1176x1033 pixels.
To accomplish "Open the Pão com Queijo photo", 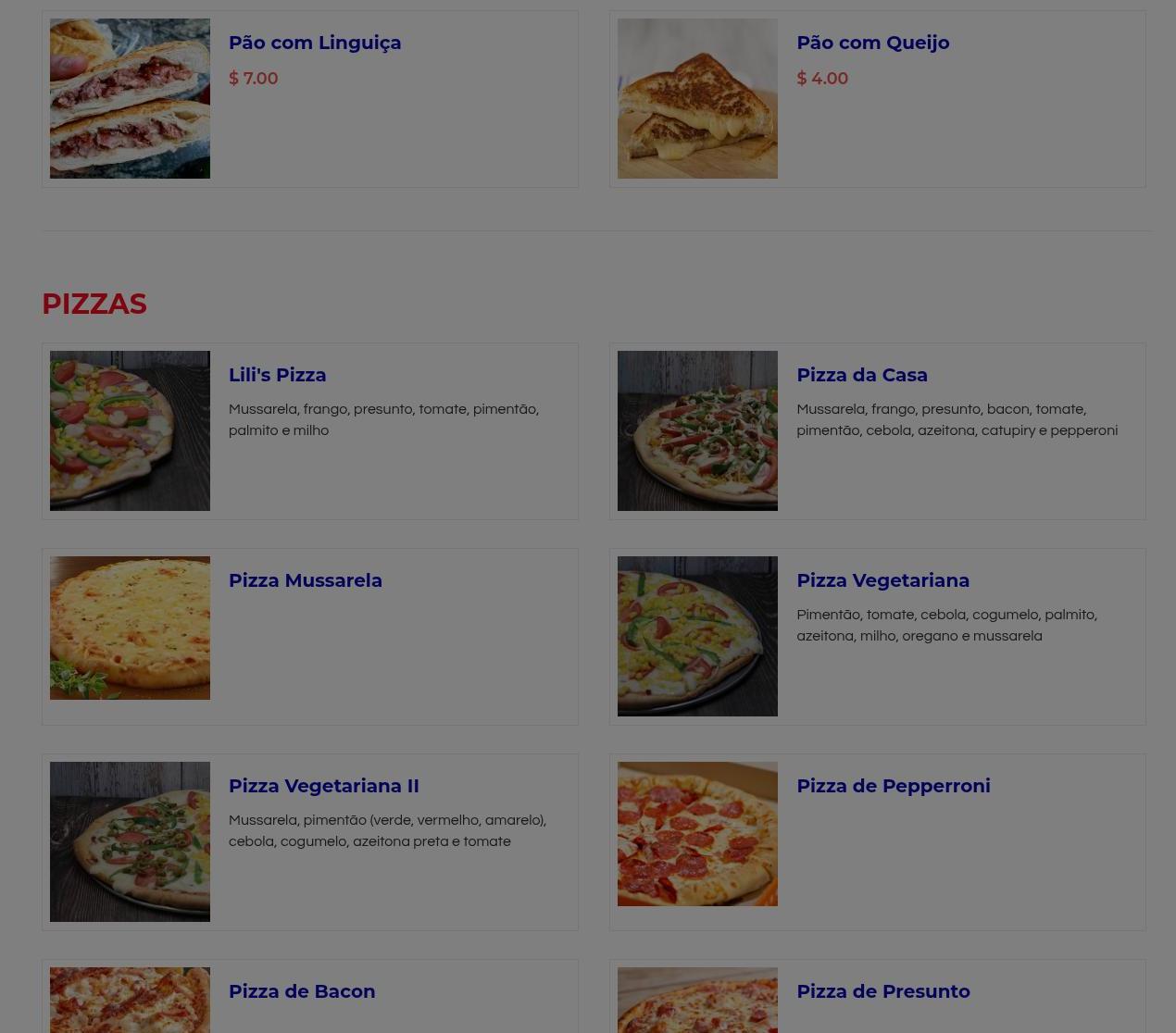I will pyautogui.click(x=697, y=98).
